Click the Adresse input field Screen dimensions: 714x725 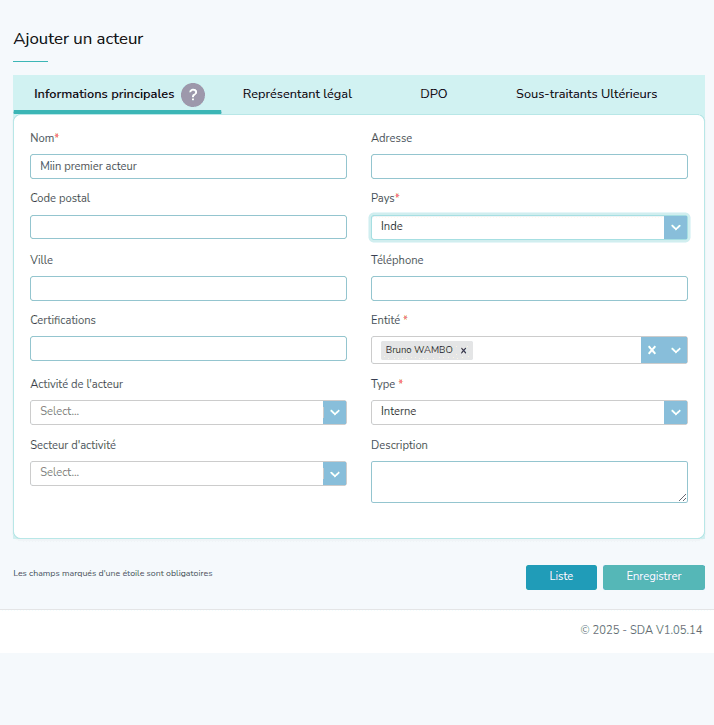click(529, 167)
